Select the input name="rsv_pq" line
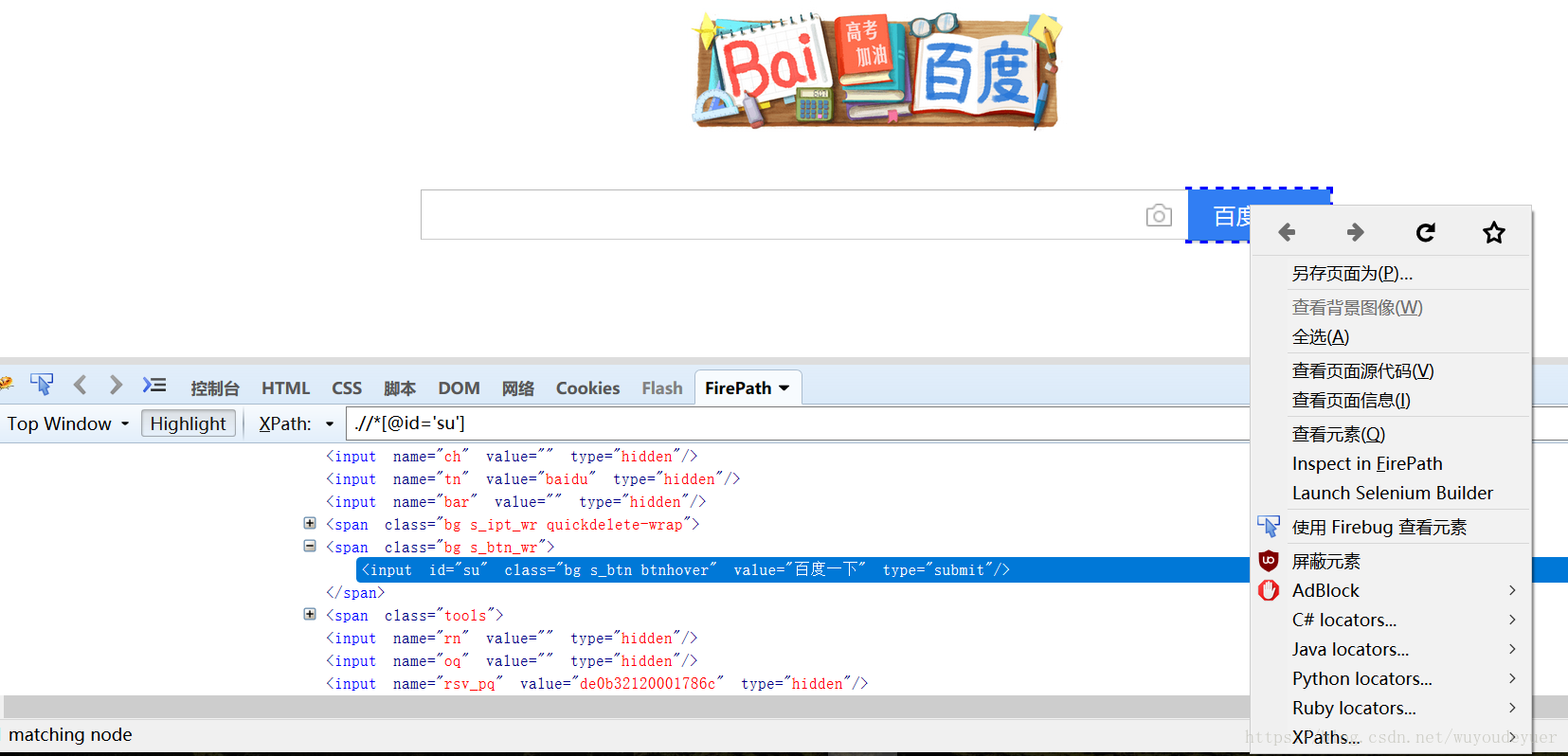1568x756 pixels. [597, 684]
